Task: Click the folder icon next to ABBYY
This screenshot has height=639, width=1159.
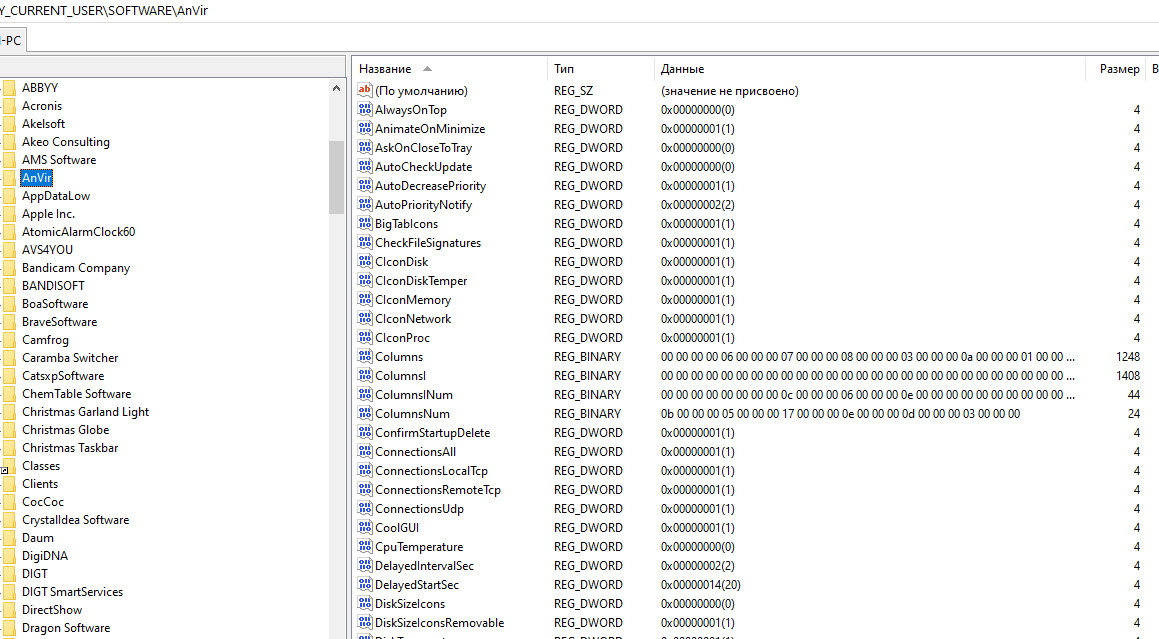Action: click(9, 88)
